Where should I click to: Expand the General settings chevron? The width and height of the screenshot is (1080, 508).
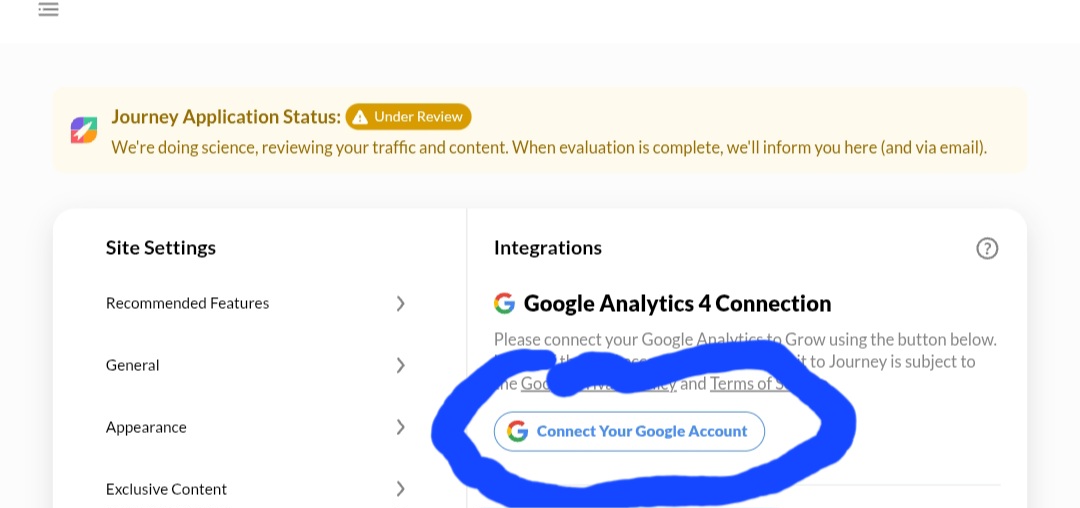400,365
